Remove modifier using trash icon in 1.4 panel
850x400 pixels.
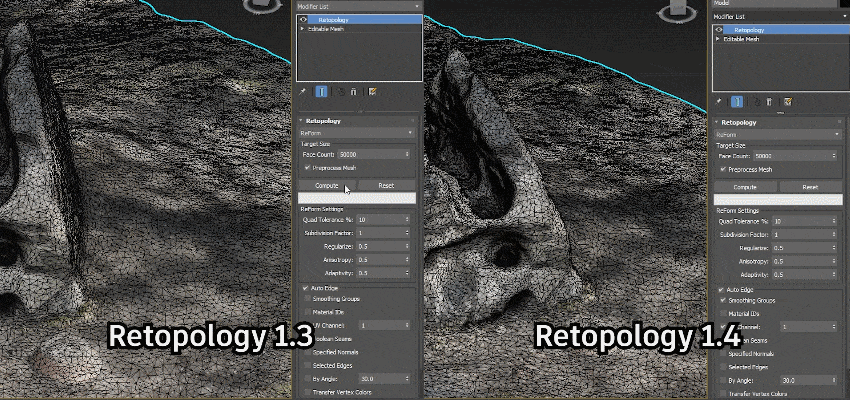click(x=769, y=102)
